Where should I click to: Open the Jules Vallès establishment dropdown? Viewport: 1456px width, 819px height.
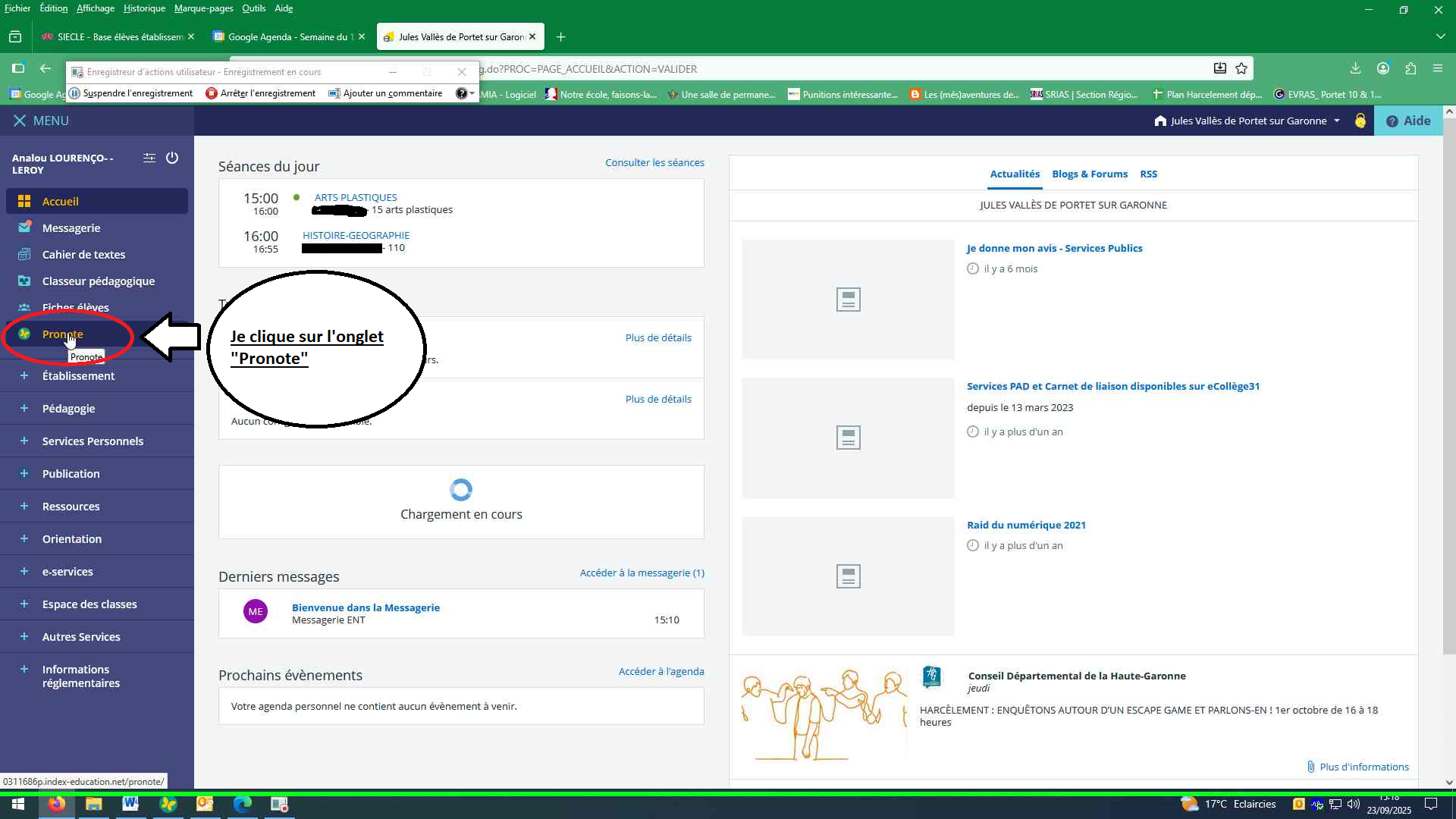point(1247,121)
